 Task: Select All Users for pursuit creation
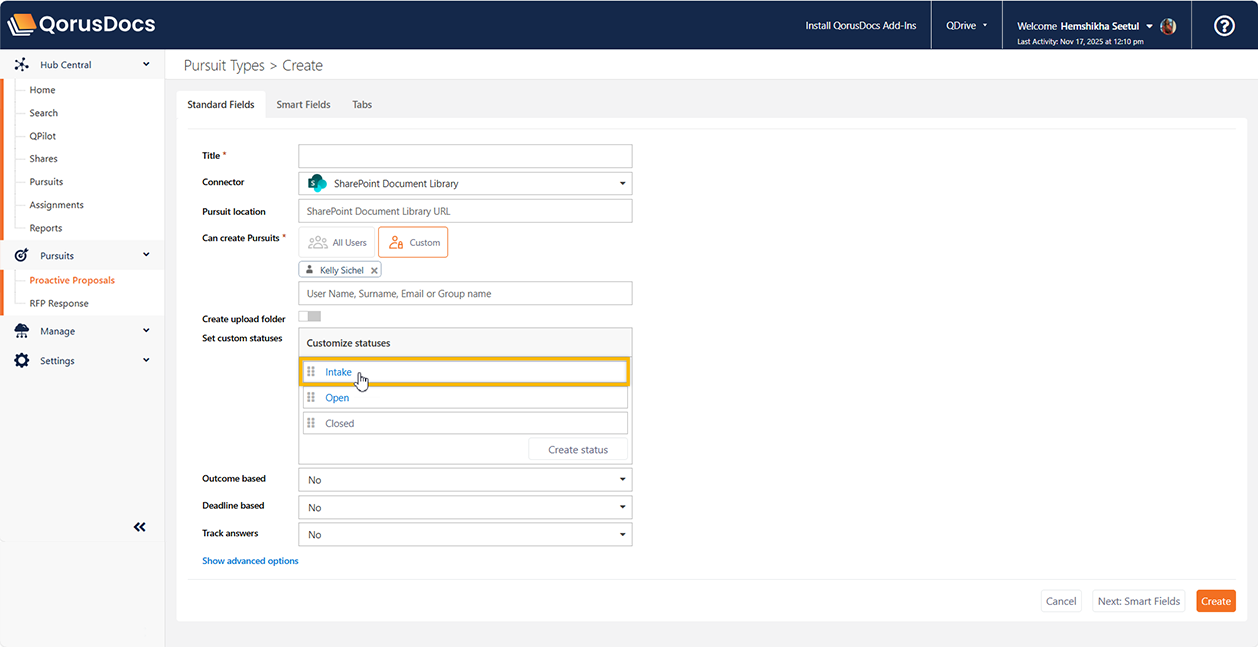[x=337, y=242]
